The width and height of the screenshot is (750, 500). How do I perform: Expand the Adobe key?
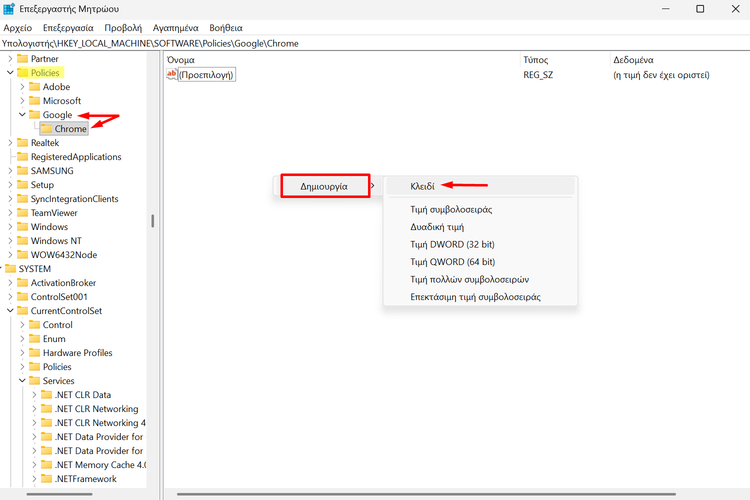pyautogui.click(x=22, y=87)
